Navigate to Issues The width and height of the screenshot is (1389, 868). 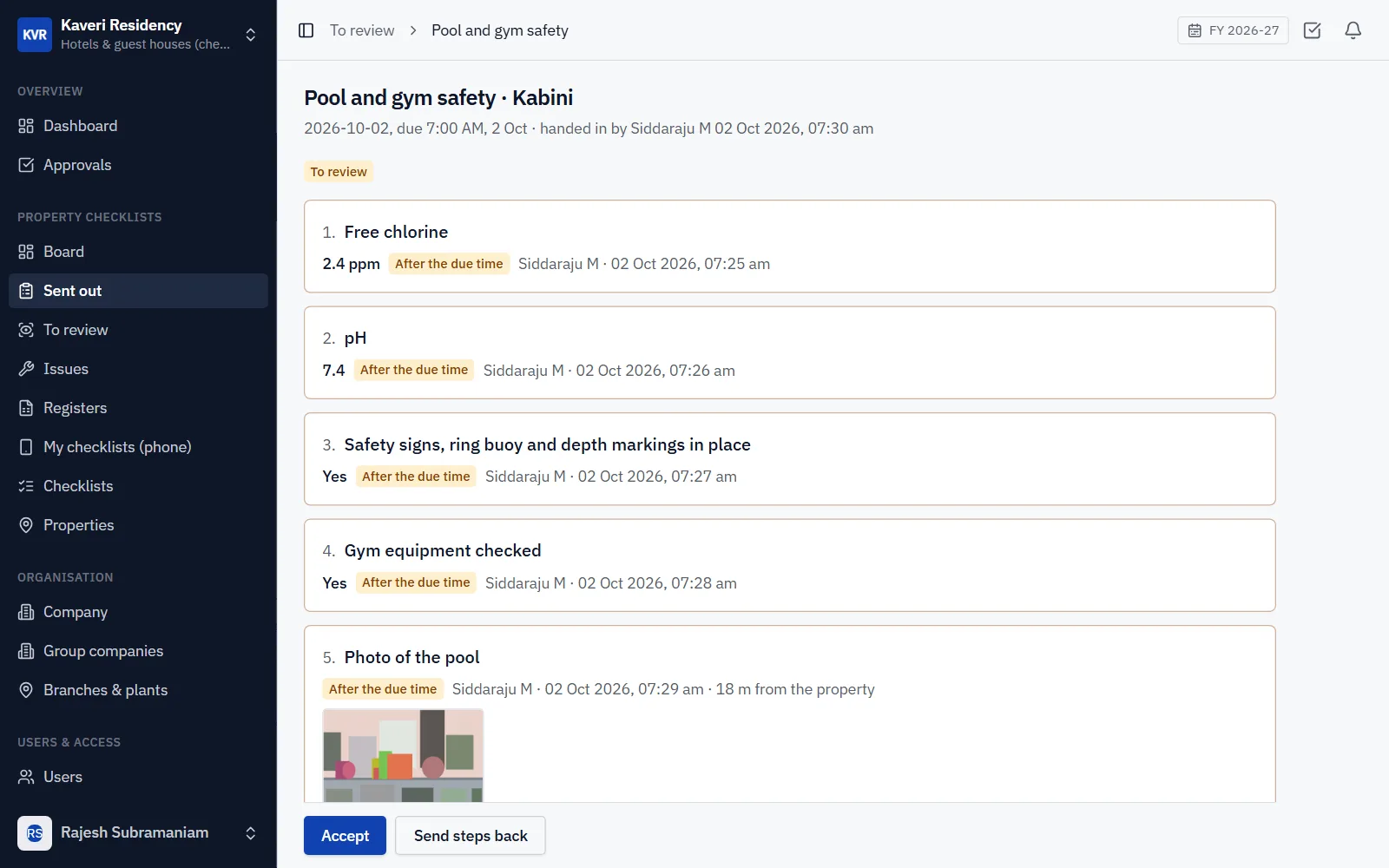[138, 369]
